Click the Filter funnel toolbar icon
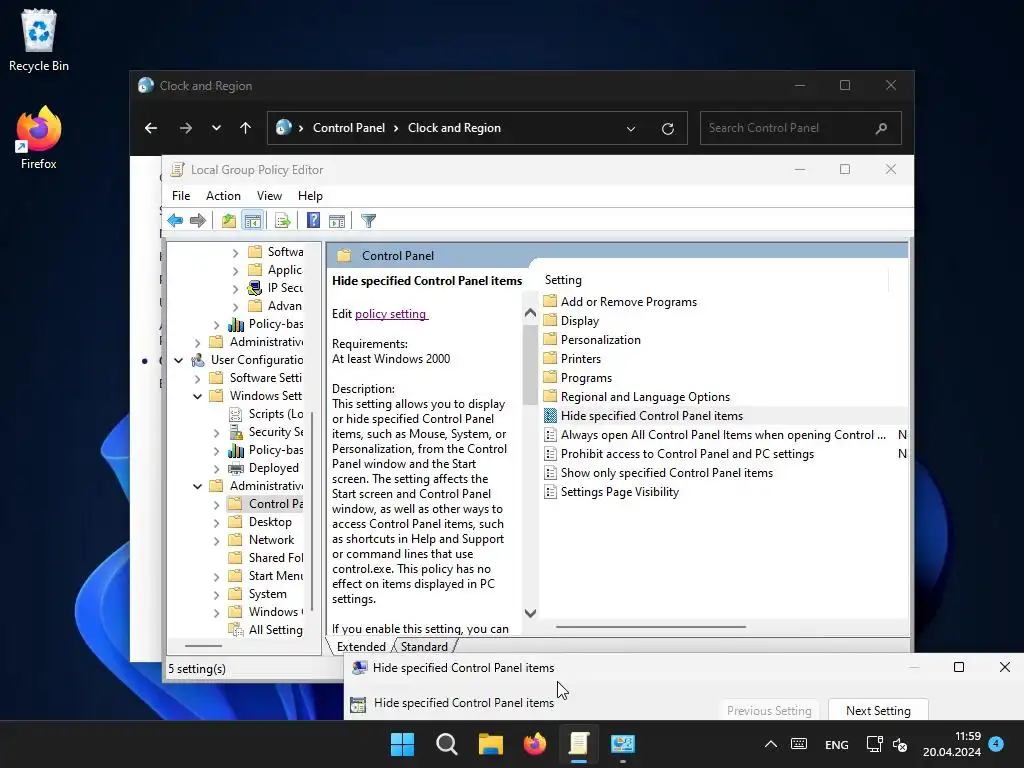This screenshot has height=768, width=1024. (x=368, y=221)
